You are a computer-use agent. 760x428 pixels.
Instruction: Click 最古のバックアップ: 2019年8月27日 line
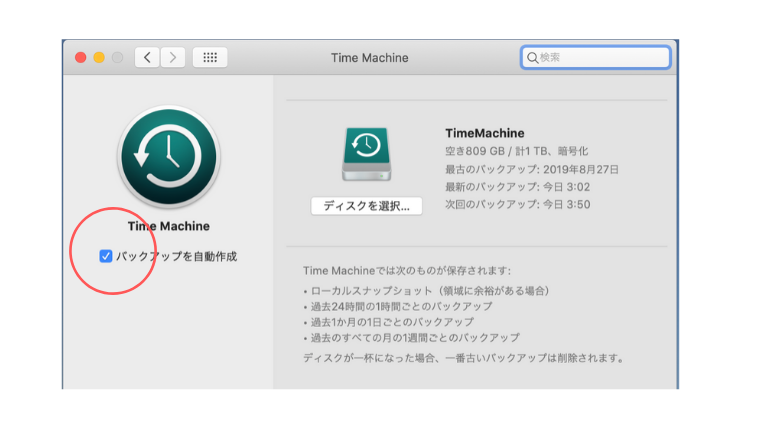click(x=532, y=170)
